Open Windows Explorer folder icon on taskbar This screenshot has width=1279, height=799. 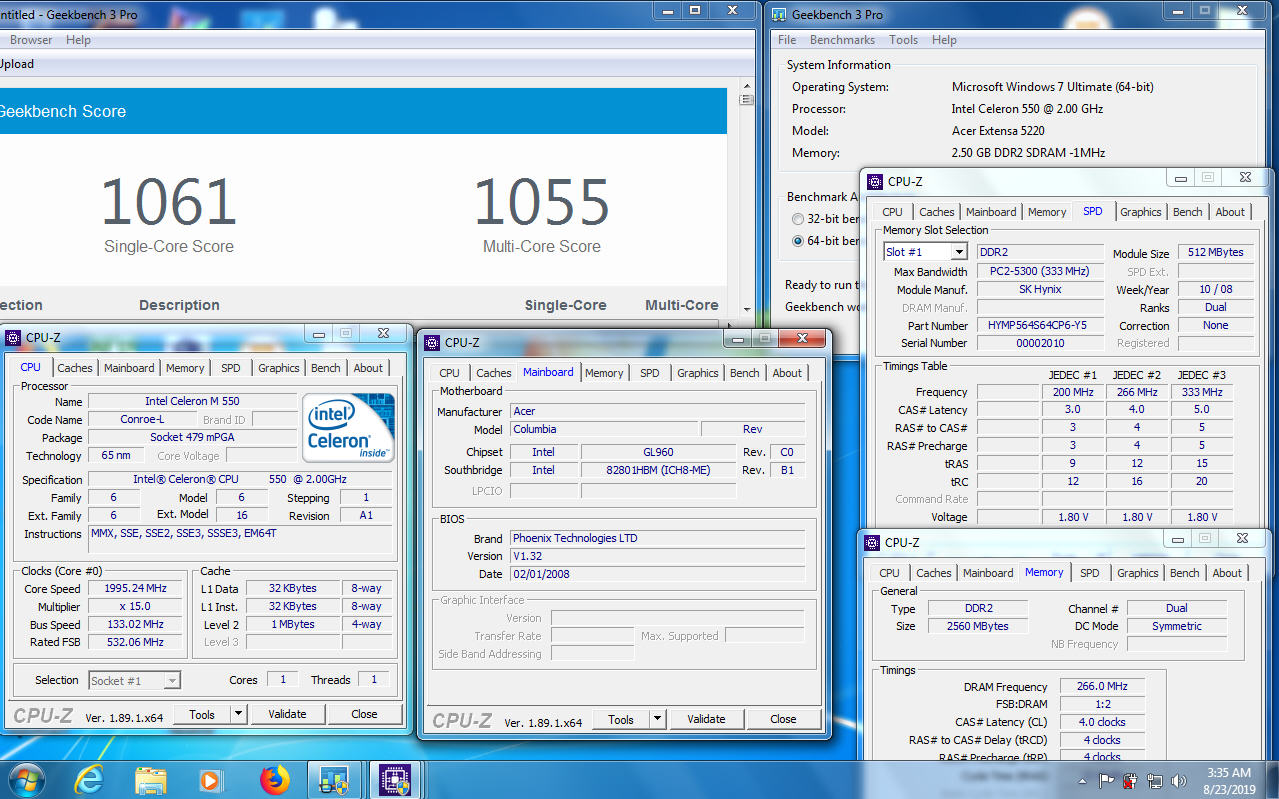point(150,780)
